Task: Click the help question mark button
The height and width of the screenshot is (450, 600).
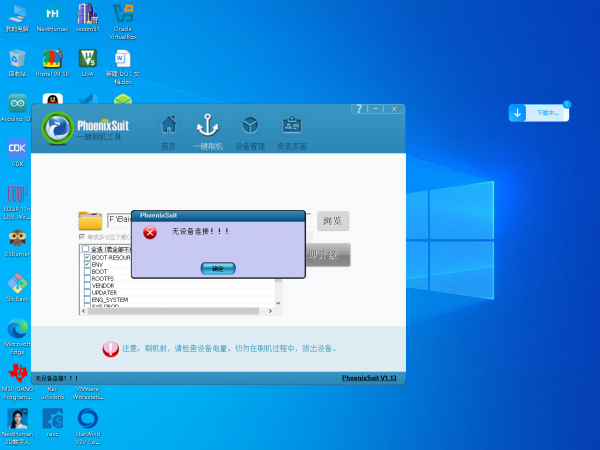Action: point(359,108)
